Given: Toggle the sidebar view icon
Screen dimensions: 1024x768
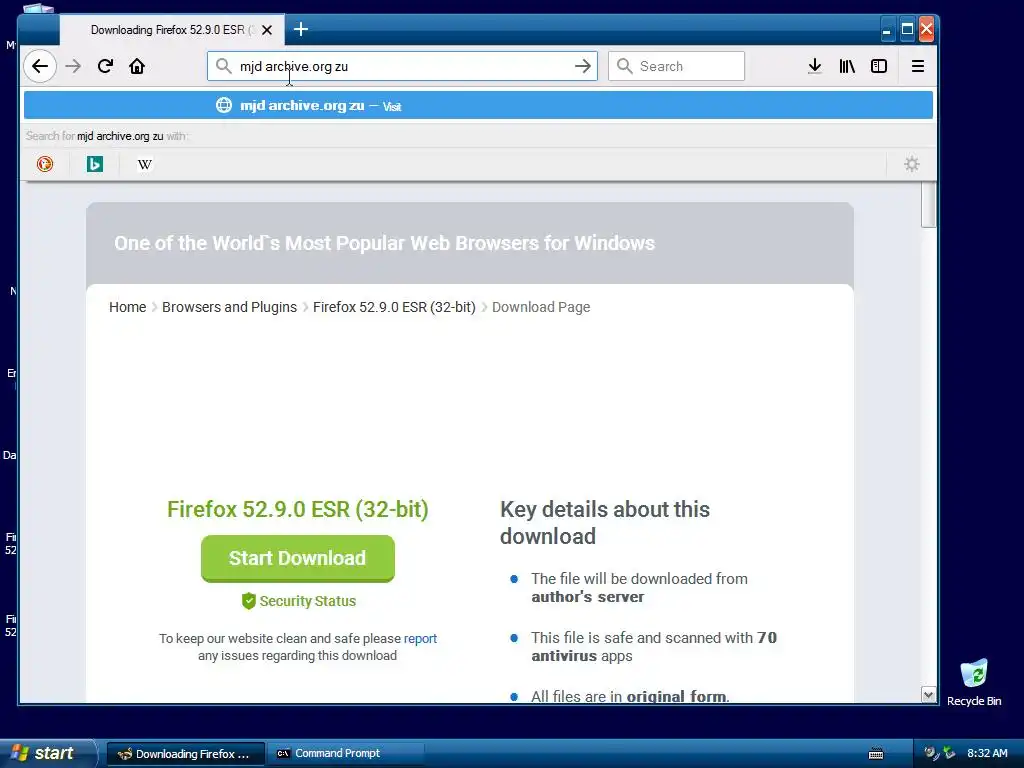Looking at the screenshot, I should click(879, 66).
